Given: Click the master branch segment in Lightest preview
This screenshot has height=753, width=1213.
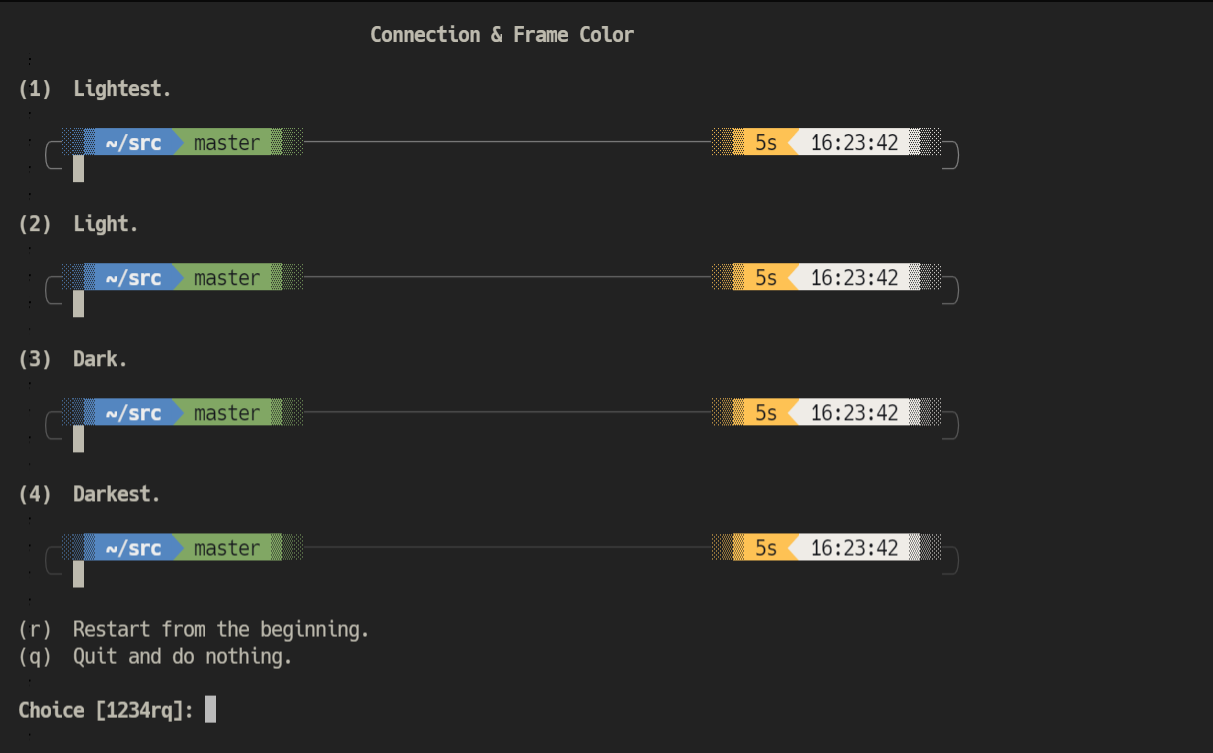Looking at the screenshot, I should pyautogui.click(x=227, y=142).
